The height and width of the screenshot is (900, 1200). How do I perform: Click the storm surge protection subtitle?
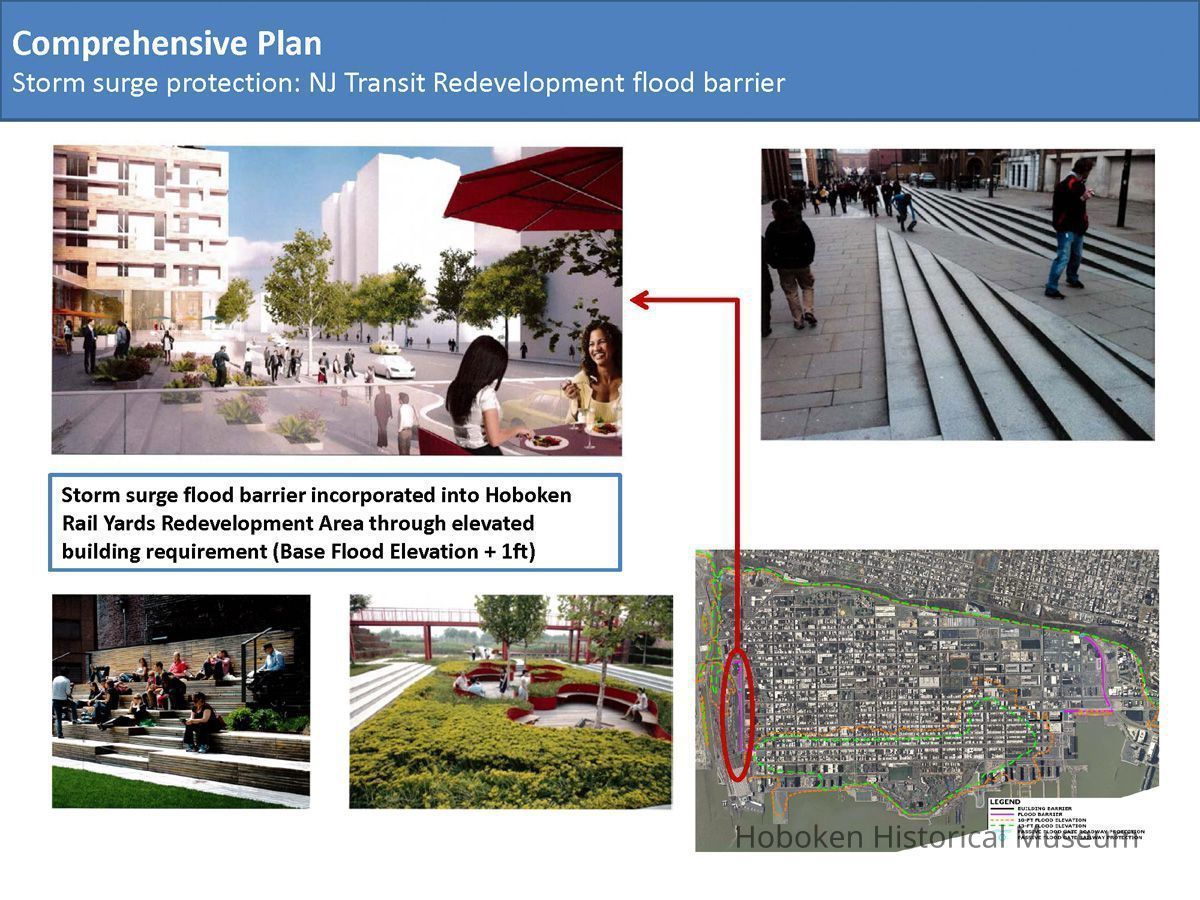point(398,82)
